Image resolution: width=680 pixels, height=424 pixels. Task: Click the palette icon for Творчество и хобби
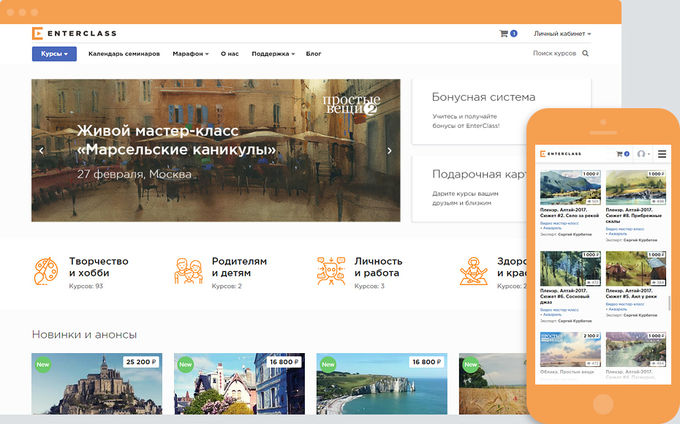coord(46,271)
